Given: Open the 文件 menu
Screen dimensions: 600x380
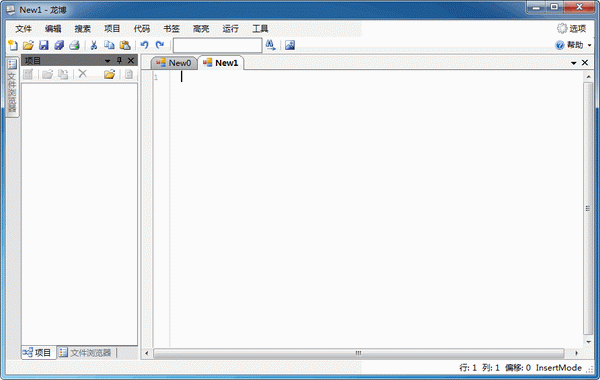Looking at the screenshot, I should click(23, 29).
